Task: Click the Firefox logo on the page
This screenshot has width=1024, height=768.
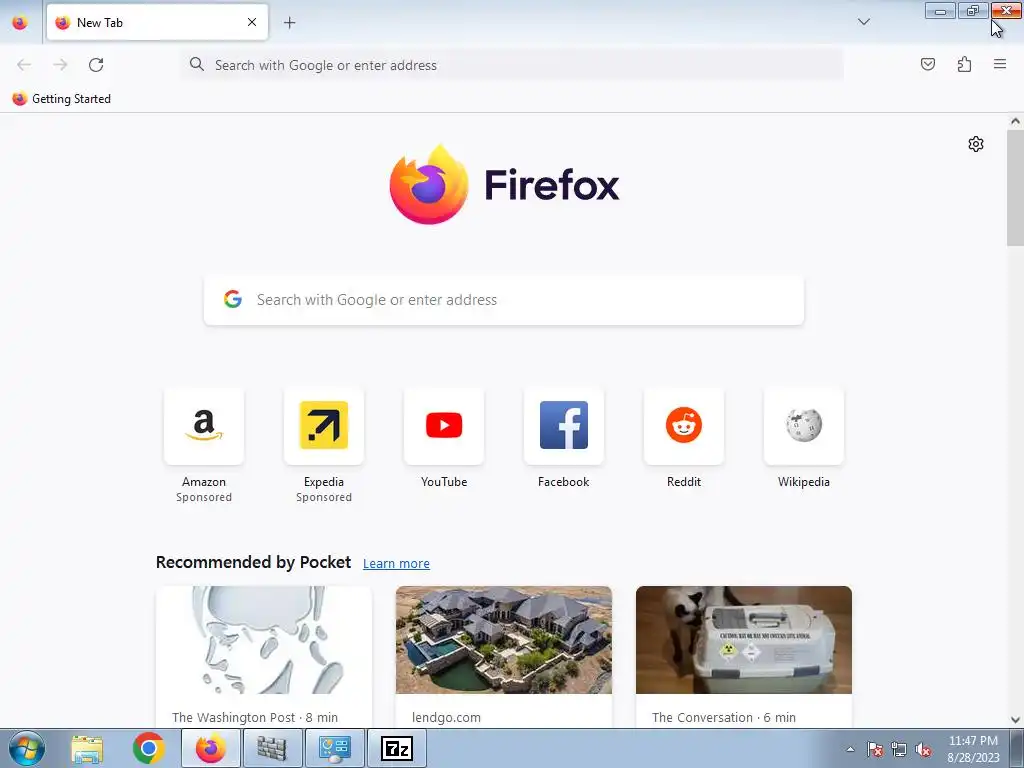Action: tap(504, 185)
